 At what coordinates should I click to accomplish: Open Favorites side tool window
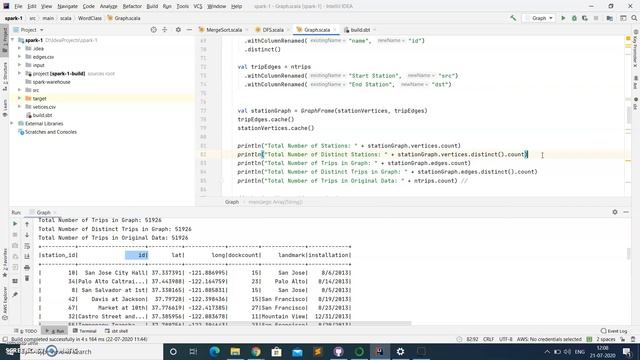(4, 262)
